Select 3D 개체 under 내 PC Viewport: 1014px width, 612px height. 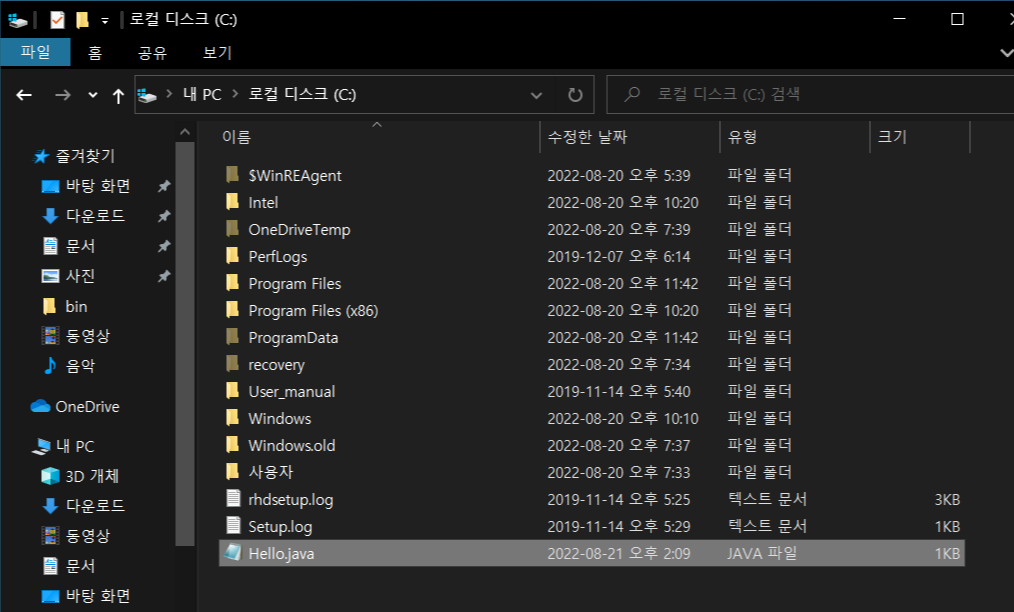coord(92,476)
